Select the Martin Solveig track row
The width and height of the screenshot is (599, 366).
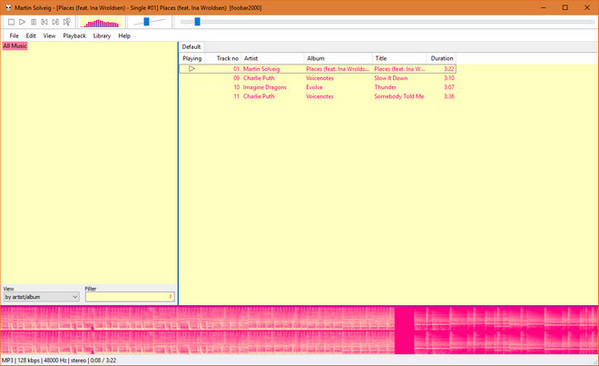coord(317,69)
